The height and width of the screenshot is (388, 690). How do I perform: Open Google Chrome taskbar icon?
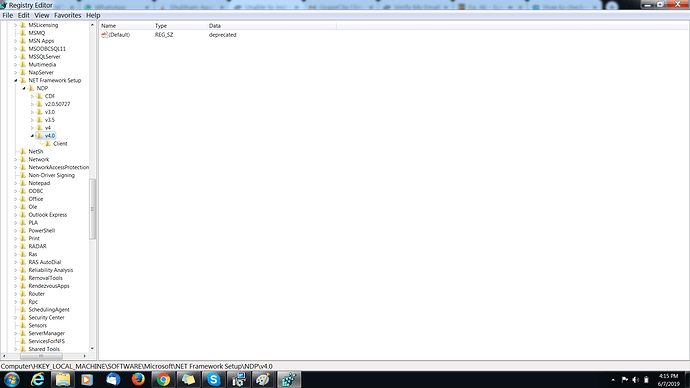163,379
